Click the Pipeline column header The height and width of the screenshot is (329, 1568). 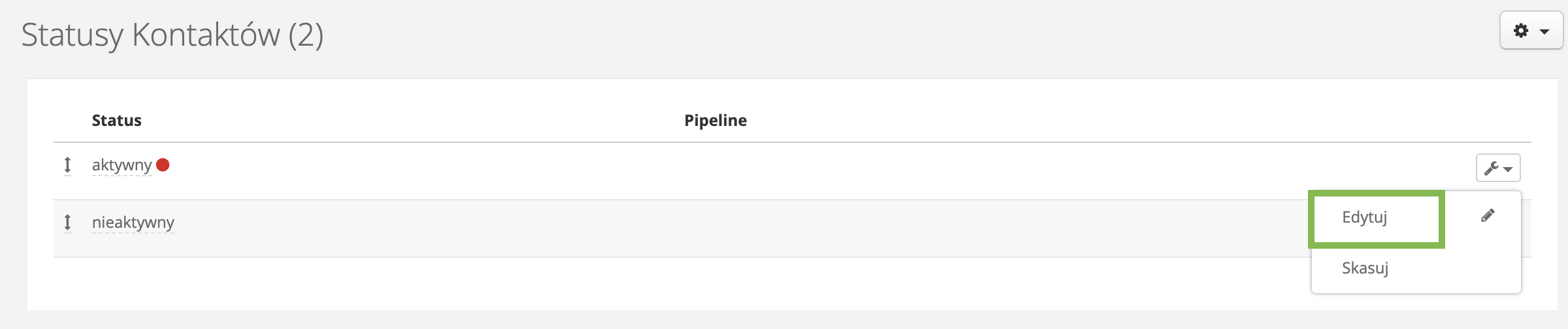click(715, 120)
